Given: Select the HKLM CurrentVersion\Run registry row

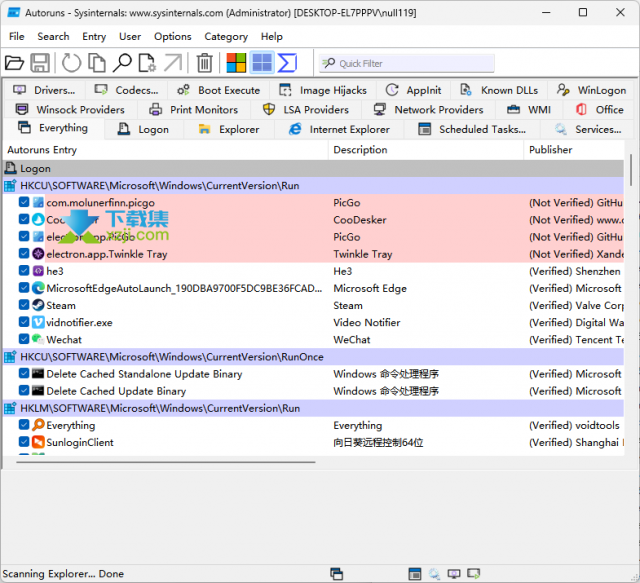Looking at the screenshot, I should (313, 408).
